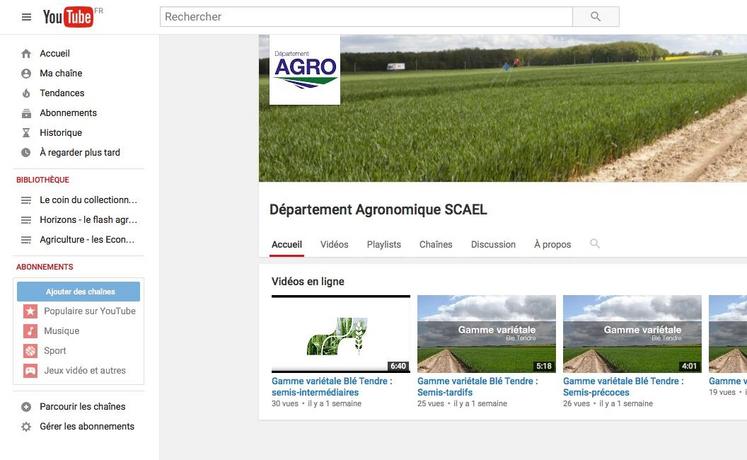Click the Sport channel icon
Viewport: 747px width, 460px height.
[x=30, y=351]
